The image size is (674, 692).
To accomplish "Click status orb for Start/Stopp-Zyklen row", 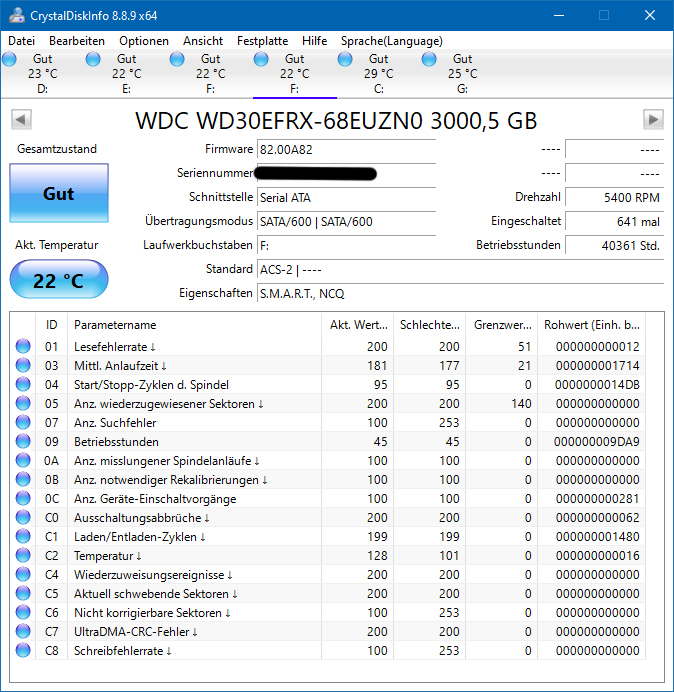I will (x=23, y=384).
